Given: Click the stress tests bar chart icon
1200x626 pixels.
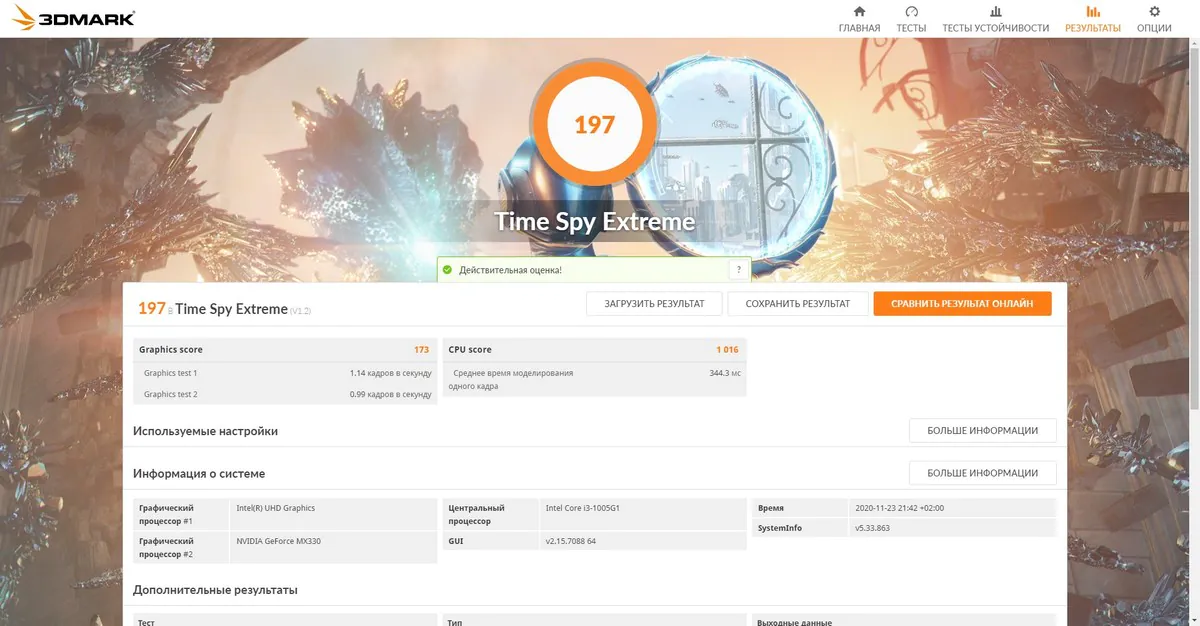Looking at the screenshot, I should [x=996, y=12].
